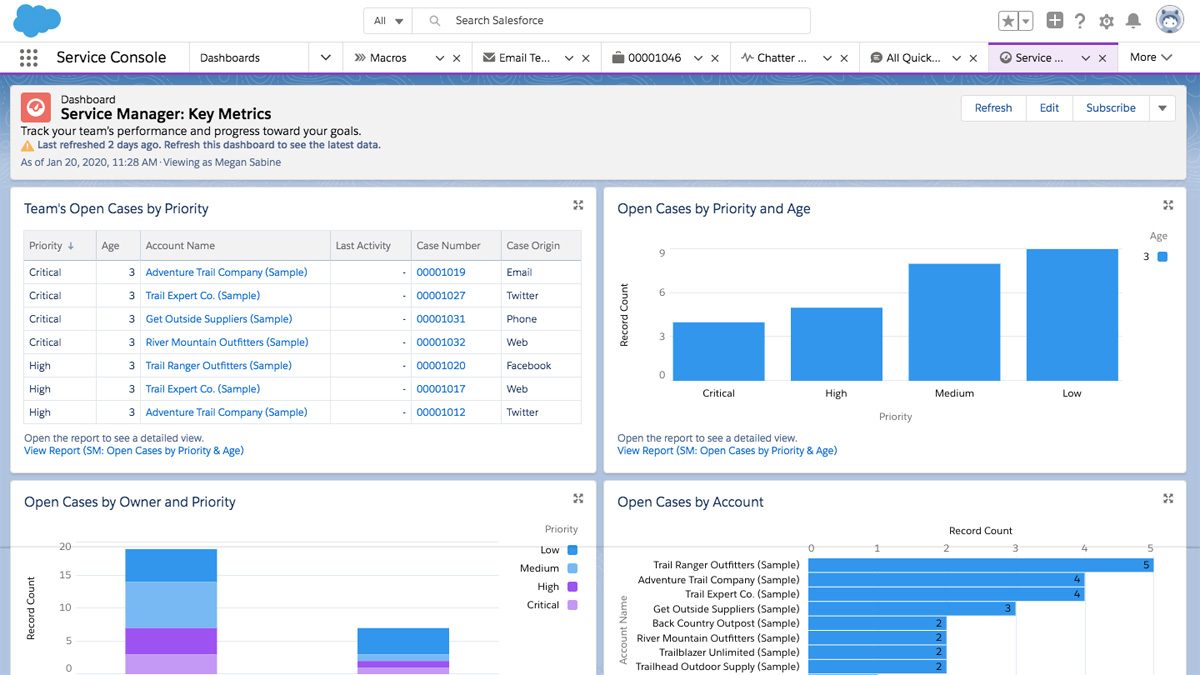This screenshot has width=1200, height=675.
Task: Open Setup using the gear icon
Action: coord(1105,20)
